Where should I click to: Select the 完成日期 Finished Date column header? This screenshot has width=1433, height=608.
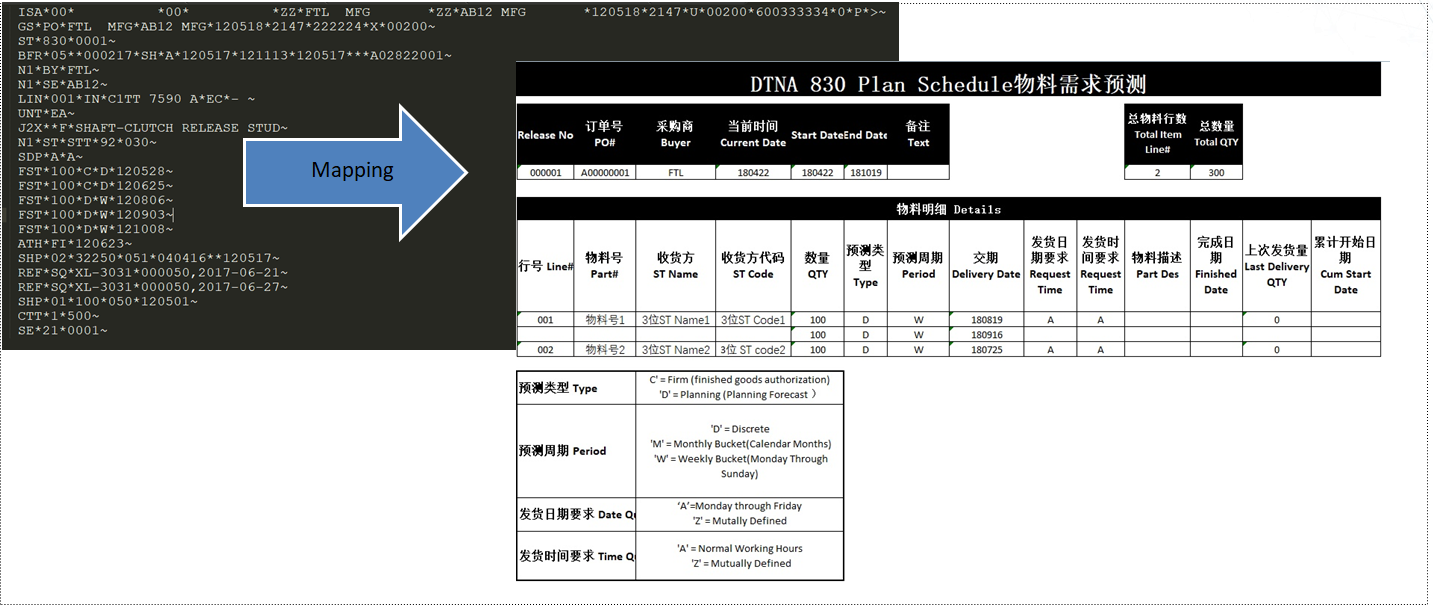point(1216,266)
